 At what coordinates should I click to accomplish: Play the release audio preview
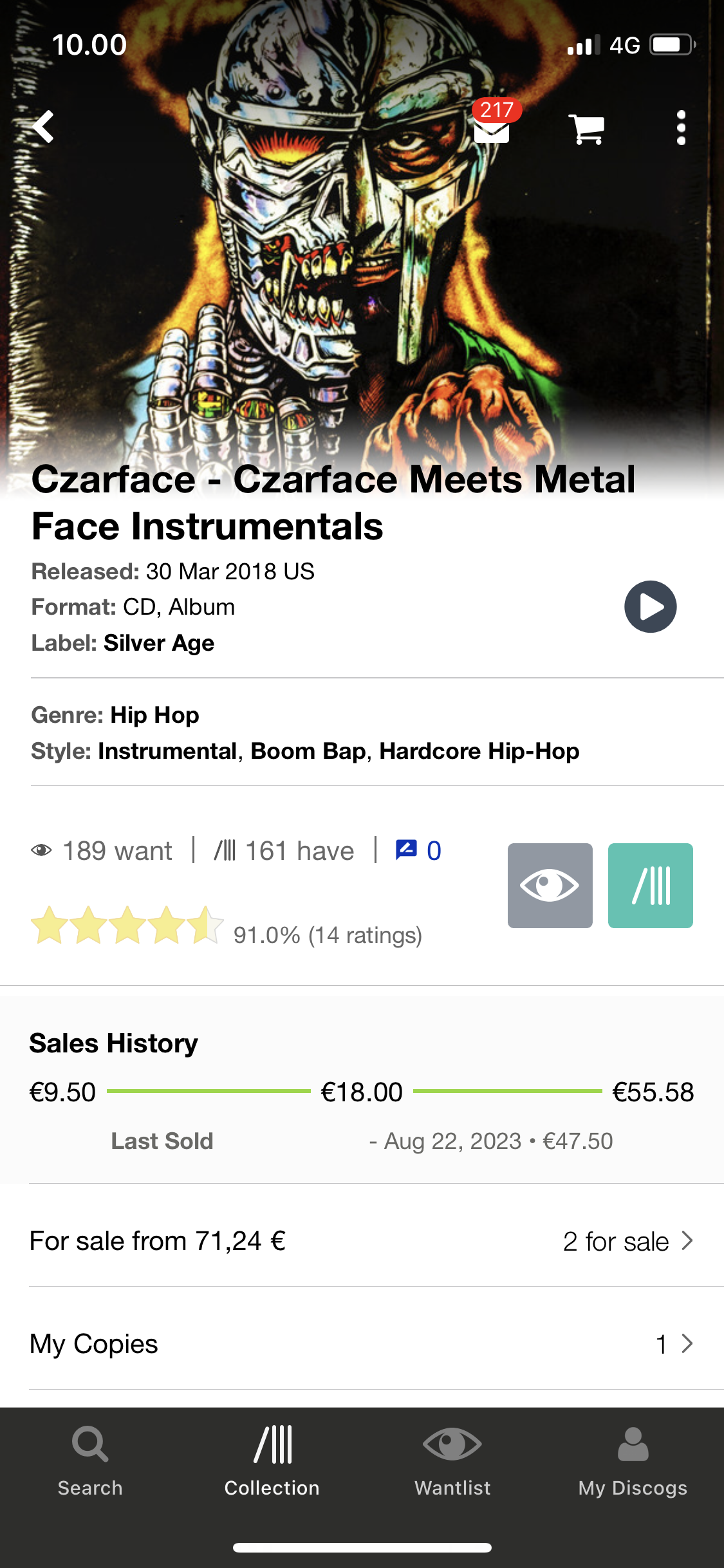650,606
